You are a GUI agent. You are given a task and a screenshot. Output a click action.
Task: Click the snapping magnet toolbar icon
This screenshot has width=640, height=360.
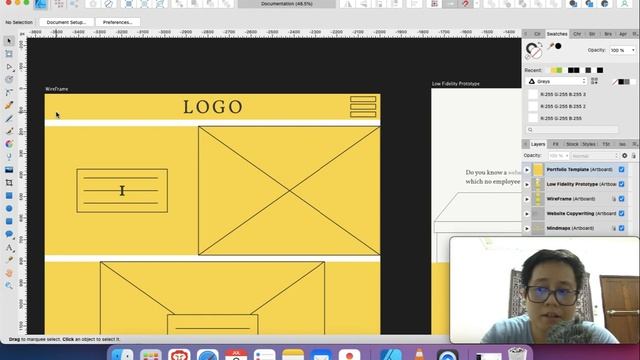(x=466, y=4)
